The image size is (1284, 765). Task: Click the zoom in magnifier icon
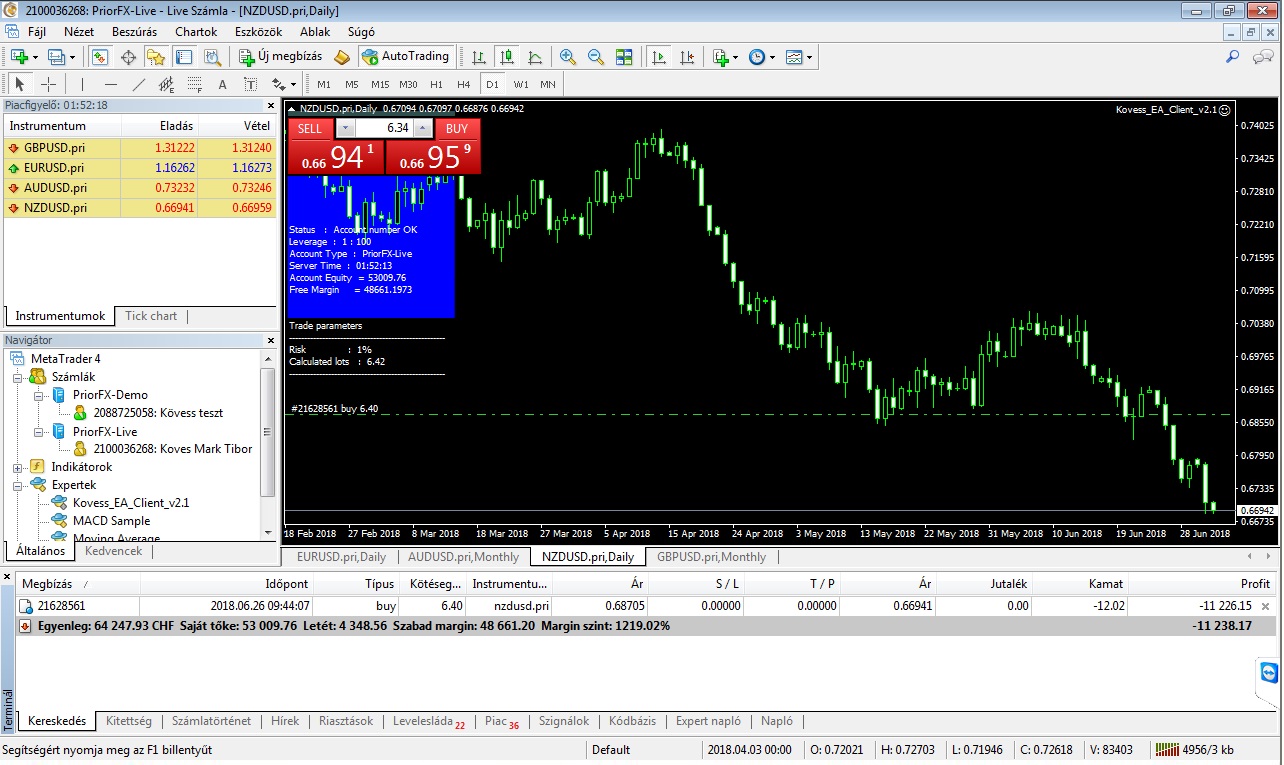[x=568, y=57]
